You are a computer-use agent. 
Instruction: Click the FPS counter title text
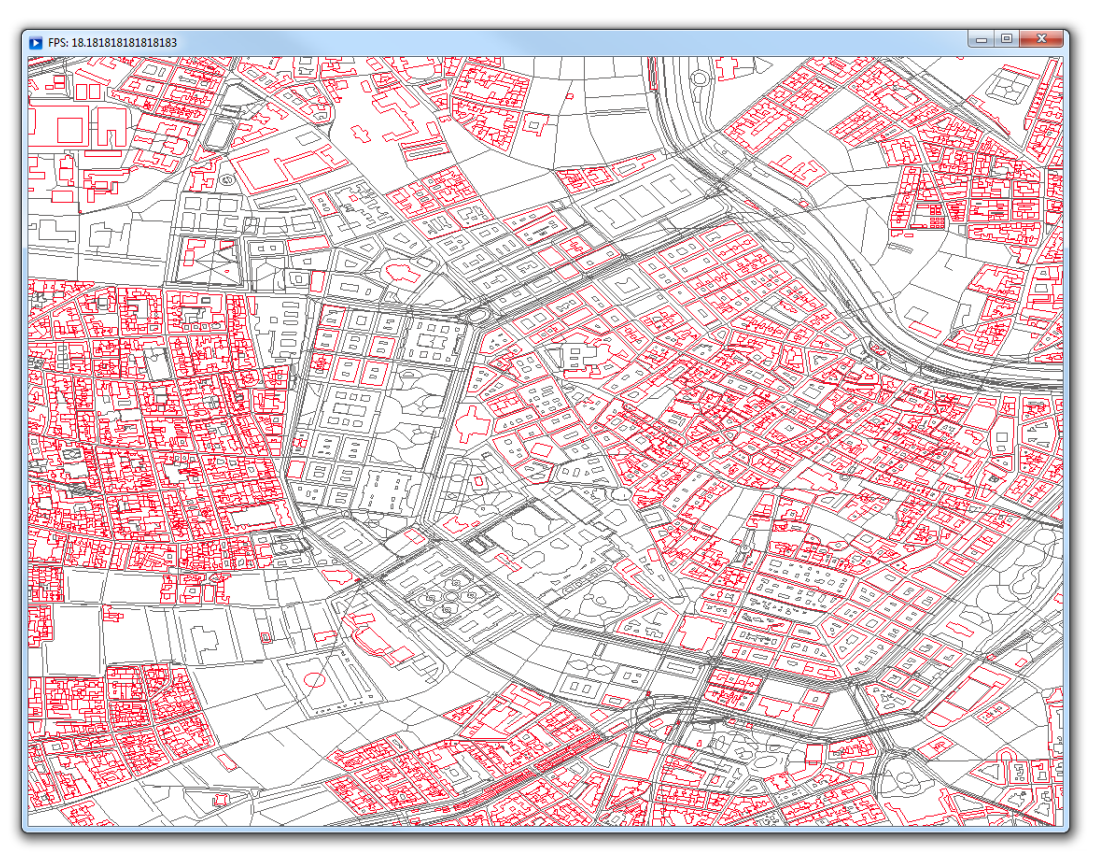point(112,42)
